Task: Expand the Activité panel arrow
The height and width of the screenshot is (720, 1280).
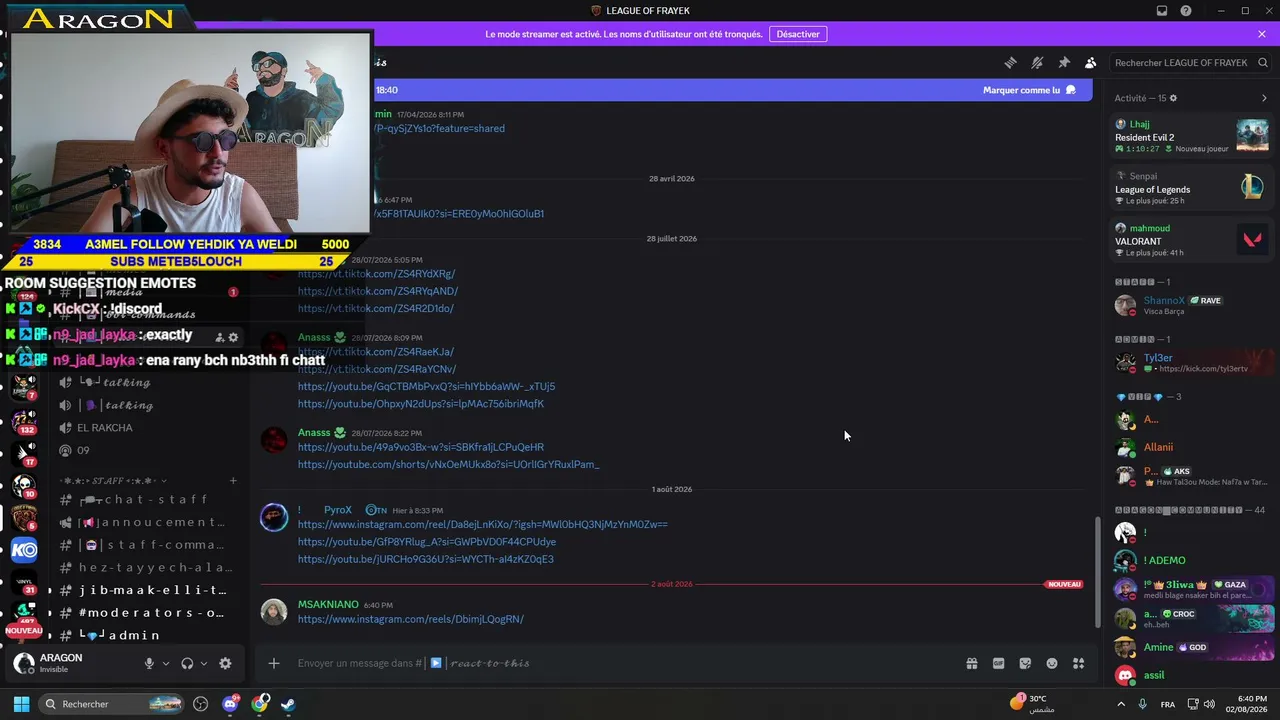Action: [x=1264, y=98]
